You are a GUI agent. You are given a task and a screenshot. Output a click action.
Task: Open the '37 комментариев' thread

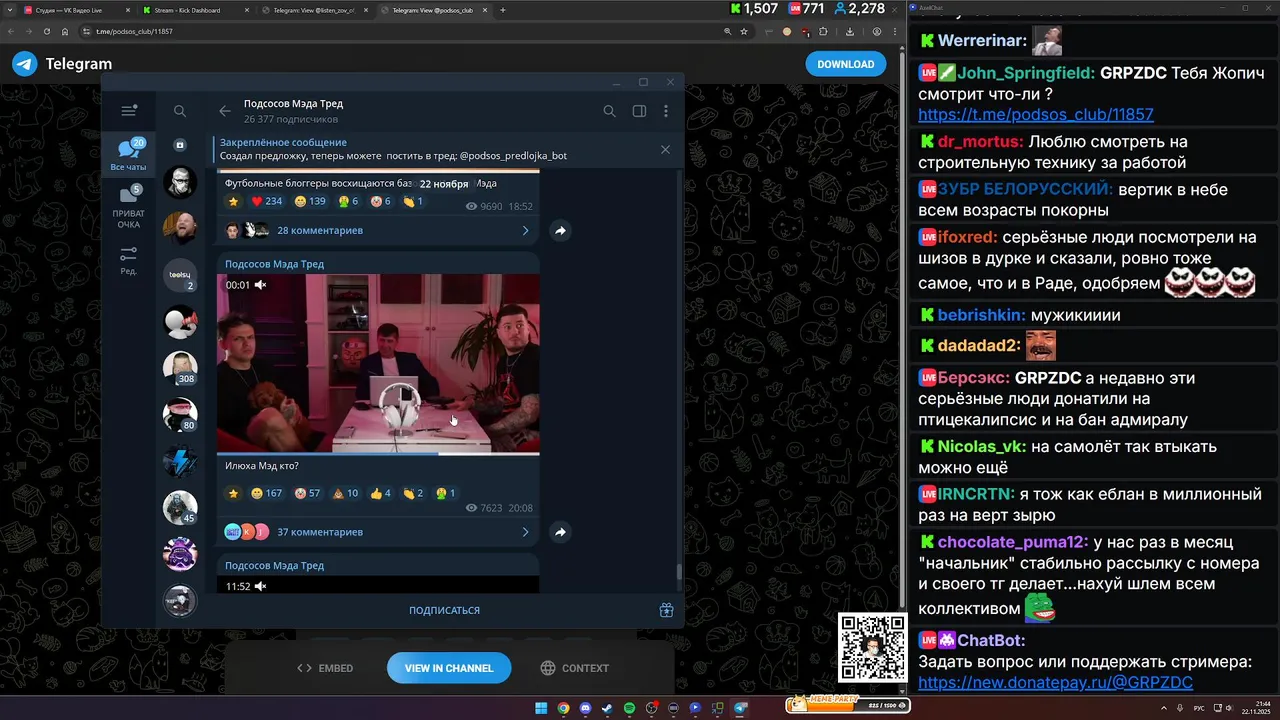[x=320, y=532]
